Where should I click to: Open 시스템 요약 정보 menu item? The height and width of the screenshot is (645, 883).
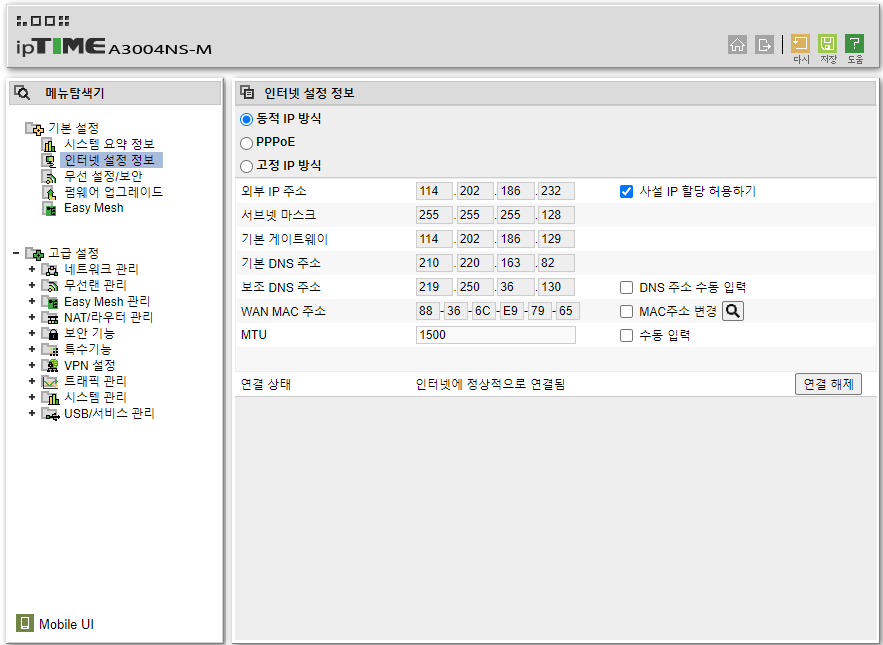point(109,144)
